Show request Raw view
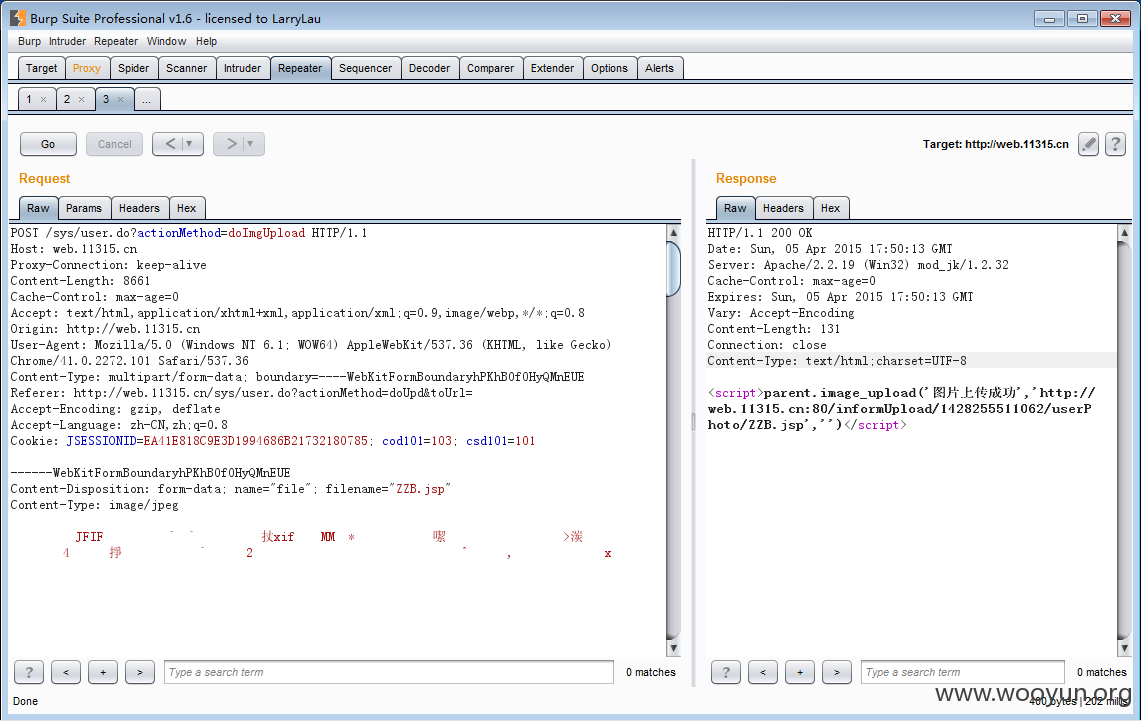The height and width of the screenshot is (722, 1141). (38, 208)
